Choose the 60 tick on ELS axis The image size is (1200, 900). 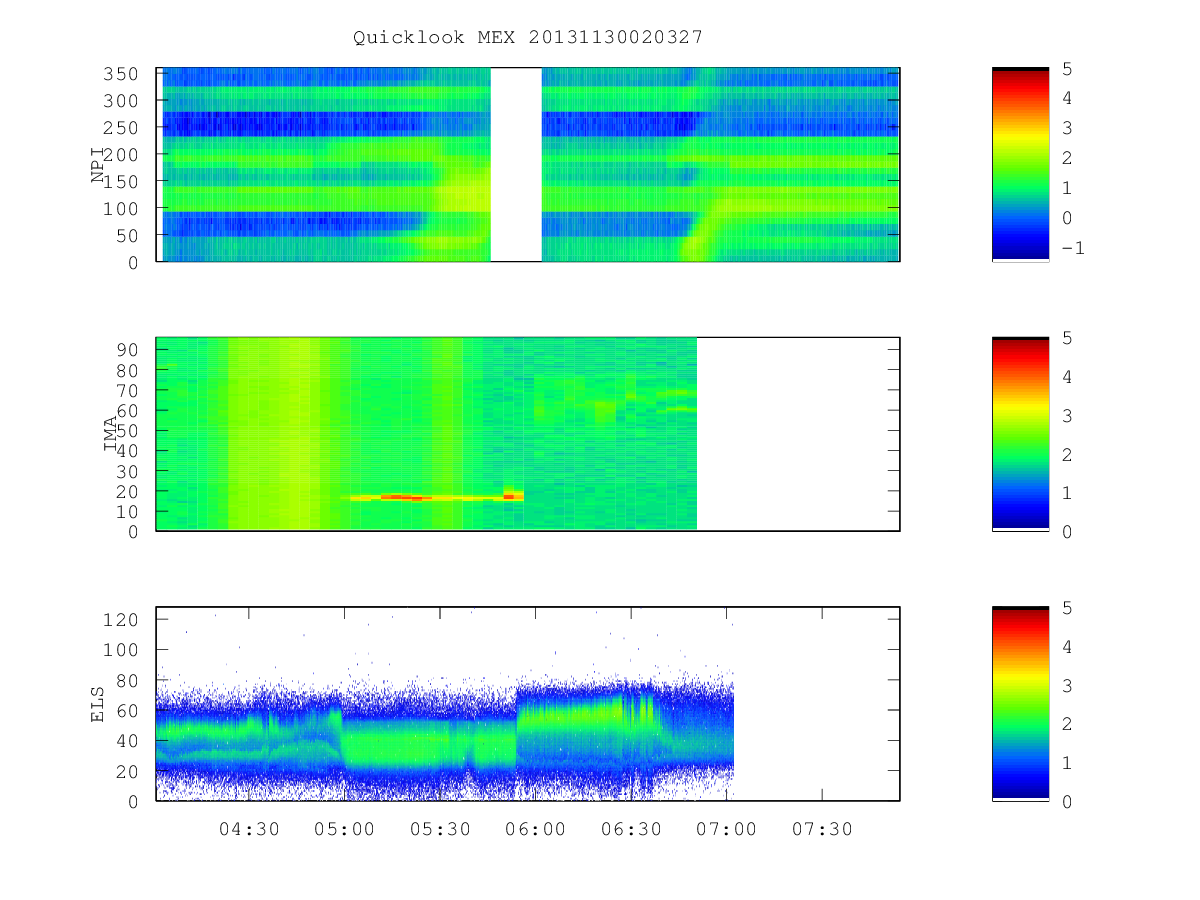[x=127, y=710]
